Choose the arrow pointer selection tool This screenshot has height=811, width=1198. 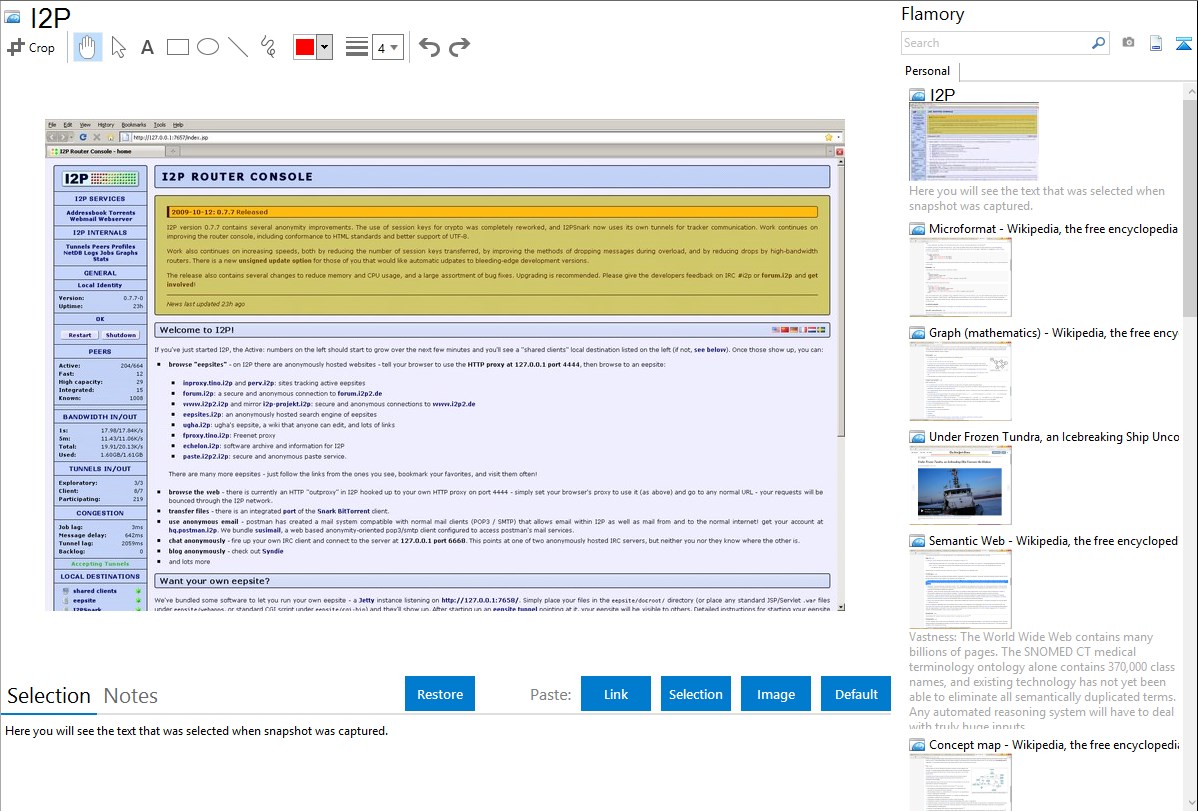(x=118, y=47)
